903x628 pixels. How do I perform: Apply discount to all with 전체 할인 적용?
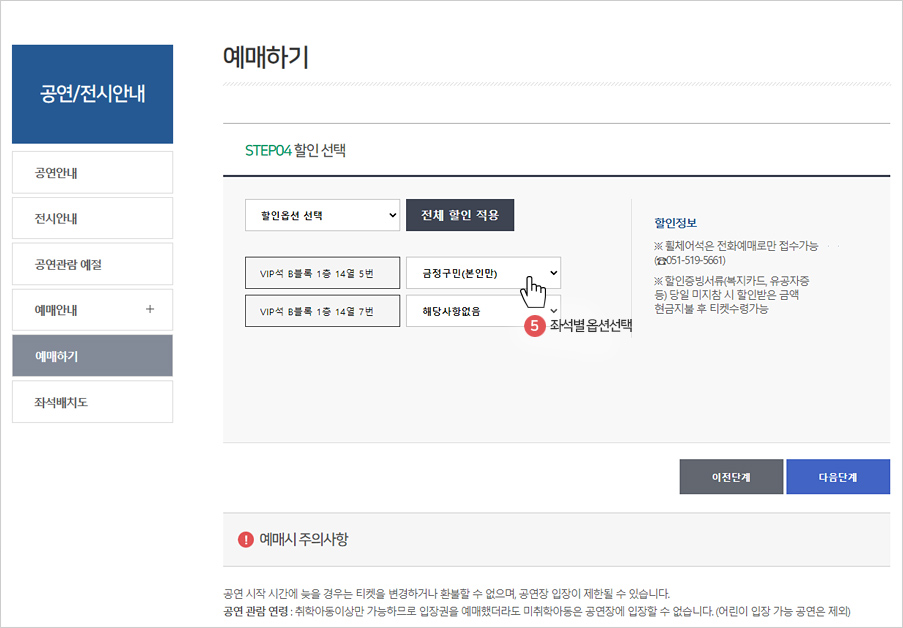(460, 215)
